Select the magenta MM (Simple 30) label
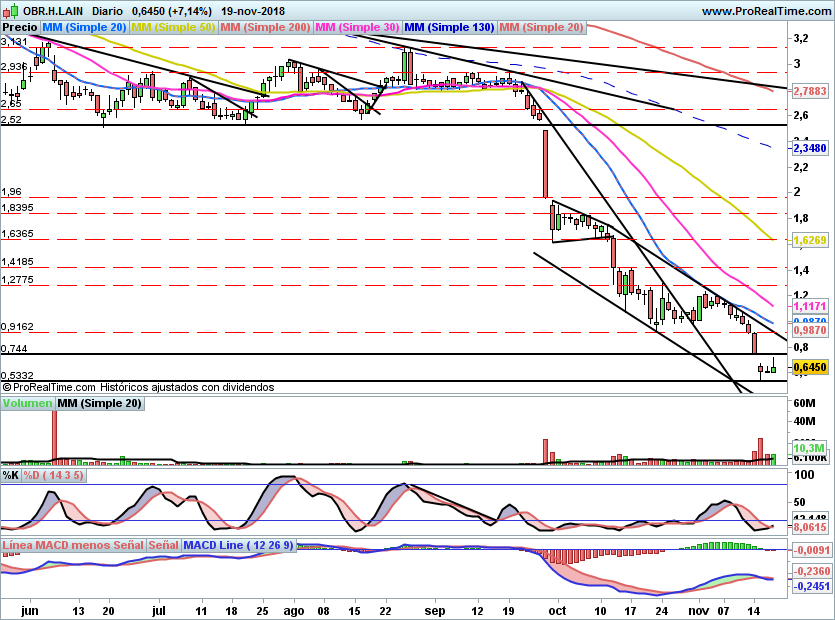The width and height of the screenshot is (835, 620). 358,27
